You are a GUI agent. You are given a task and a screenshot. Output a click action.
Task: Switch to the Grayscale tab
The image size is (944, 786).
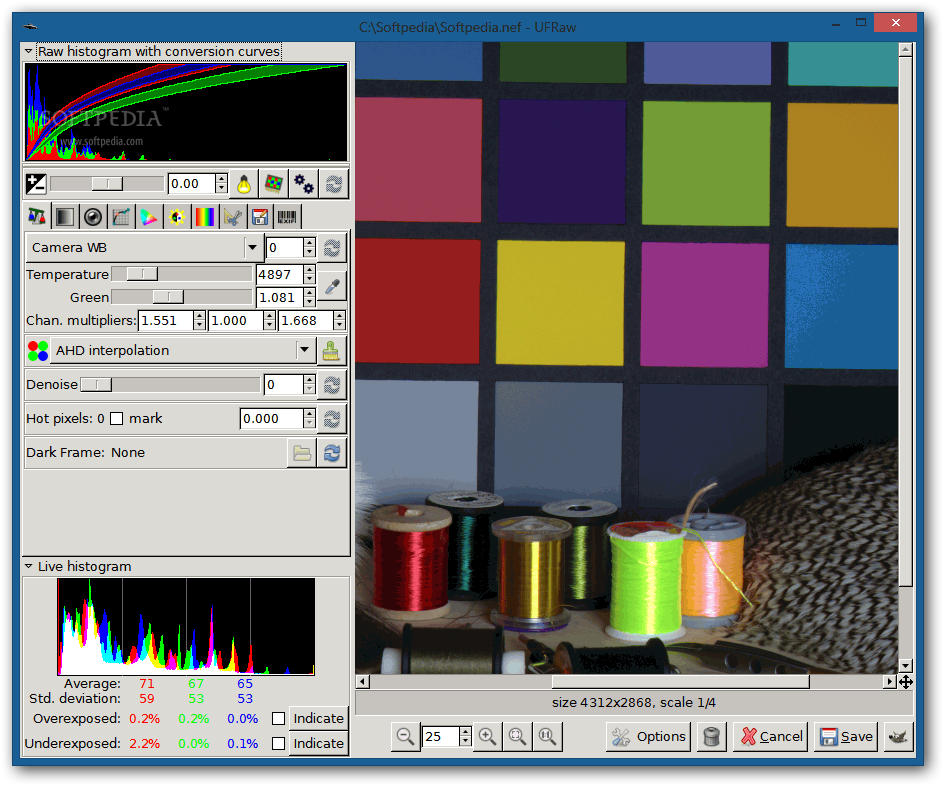point(64,217)
